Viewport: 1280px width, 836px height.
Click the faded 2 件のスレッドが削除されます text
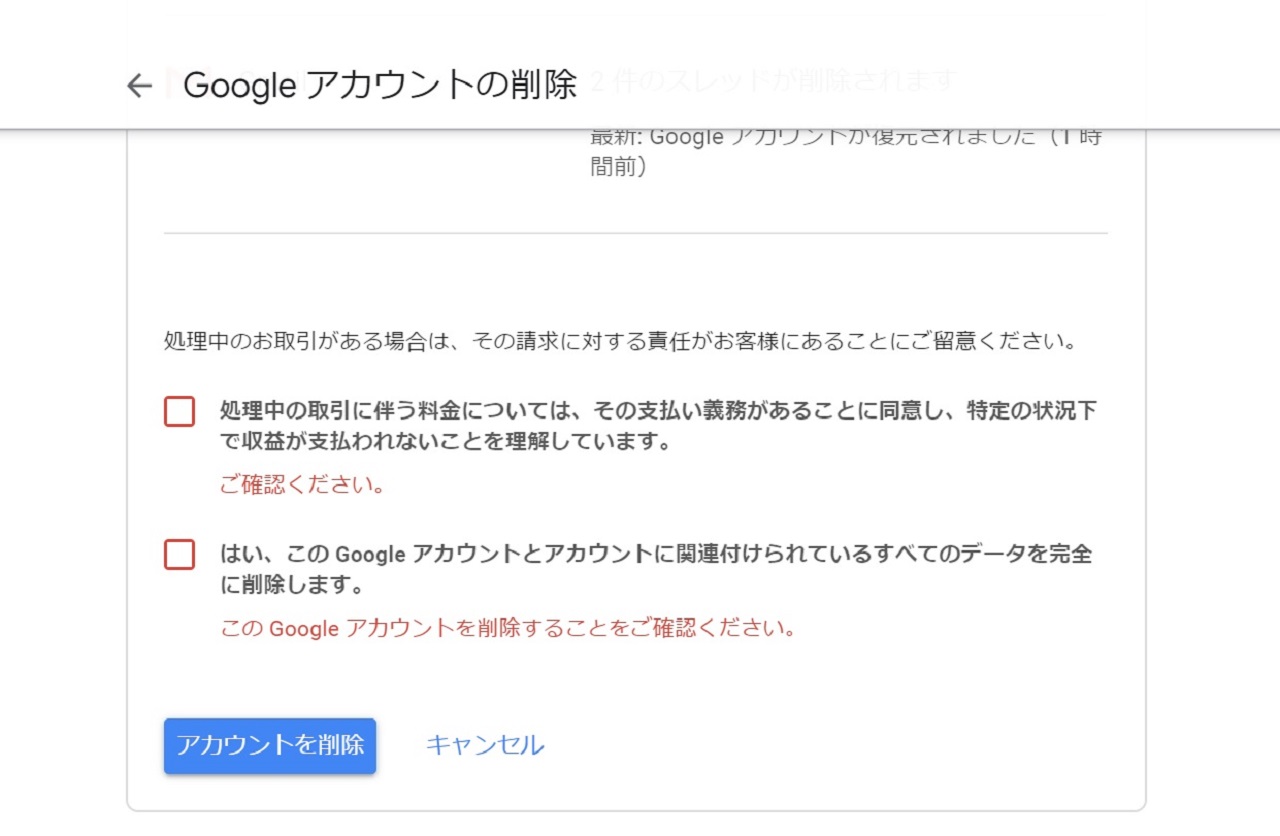(x=773, y=80)
